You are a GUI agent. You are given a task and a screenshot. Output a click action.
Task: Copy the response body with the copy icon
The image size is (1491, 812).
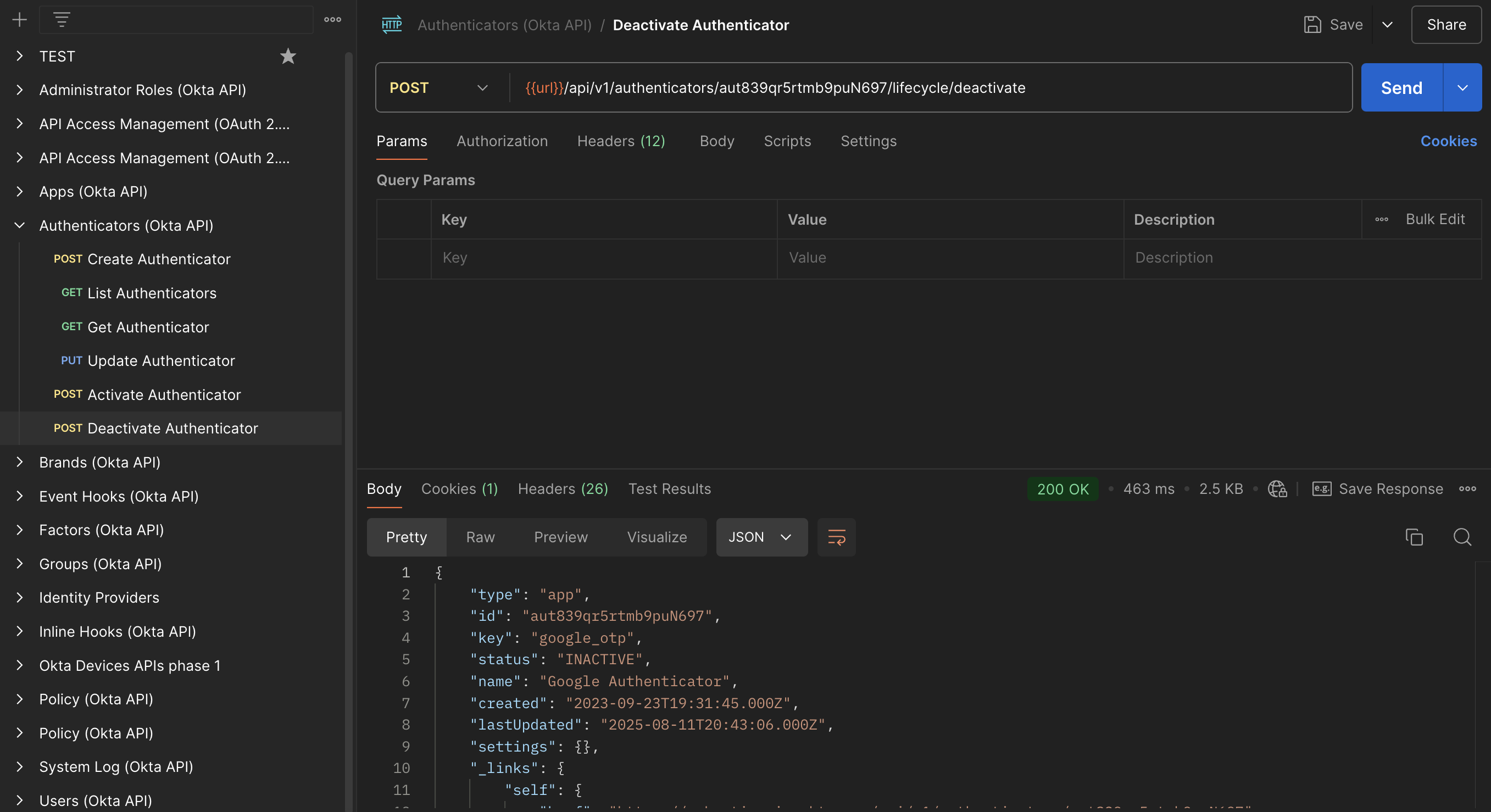[1414, 537]
